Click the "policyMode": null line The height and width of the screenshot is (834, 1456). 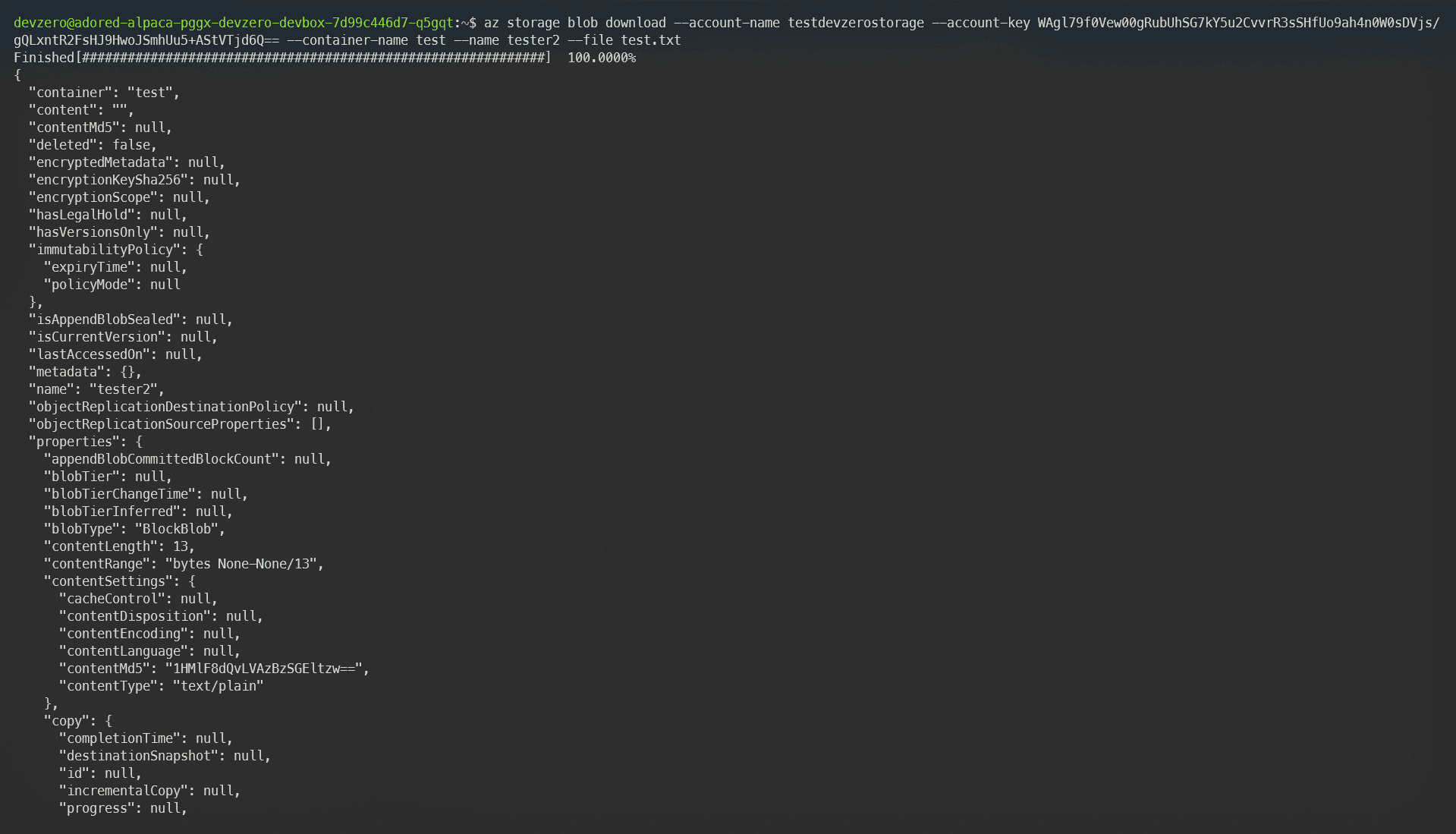click(x=112, y=285)
